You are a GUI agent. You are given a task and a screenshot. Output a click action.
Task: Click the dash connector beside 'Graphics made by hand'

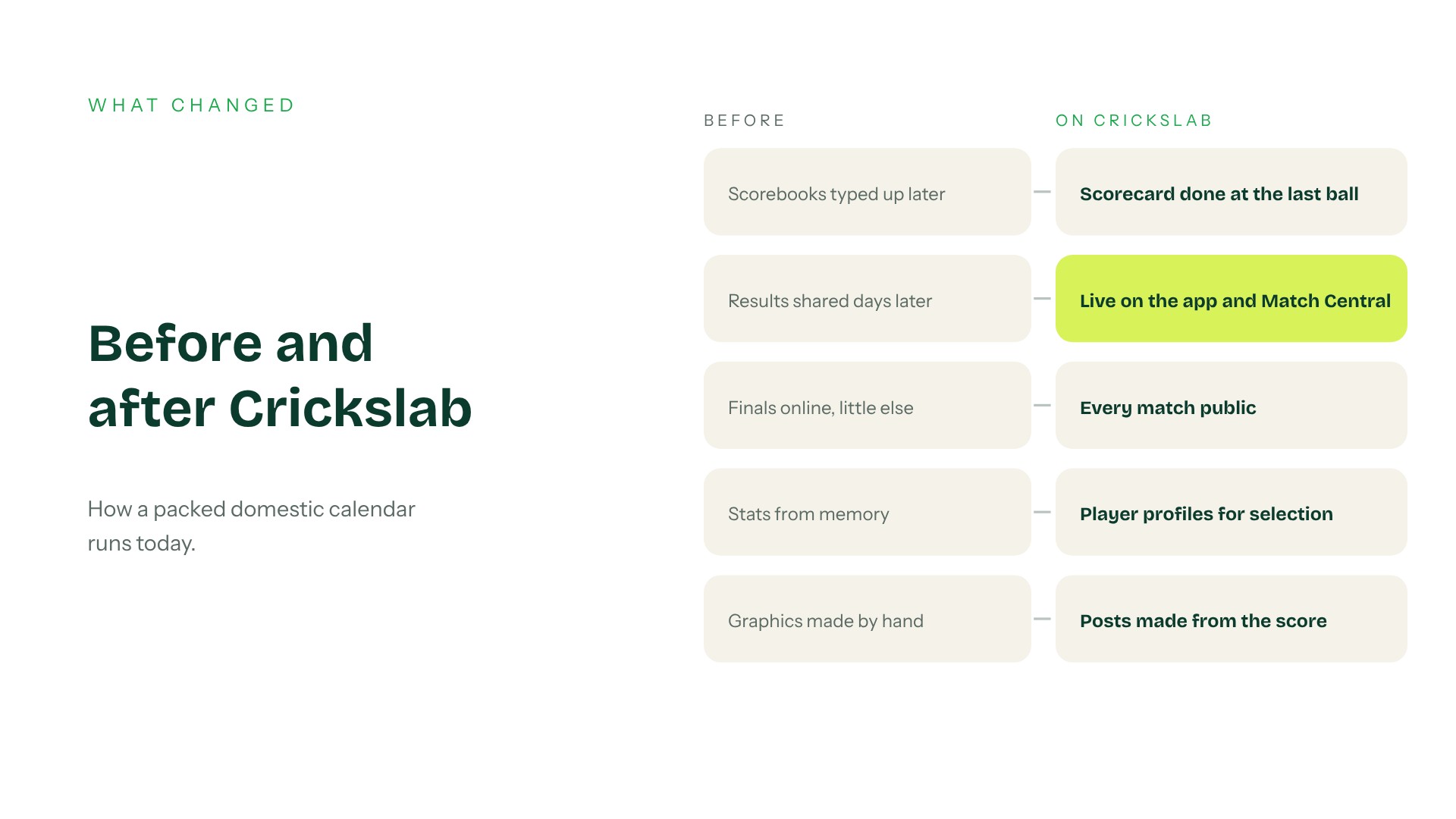click(x=1043, y=620)
